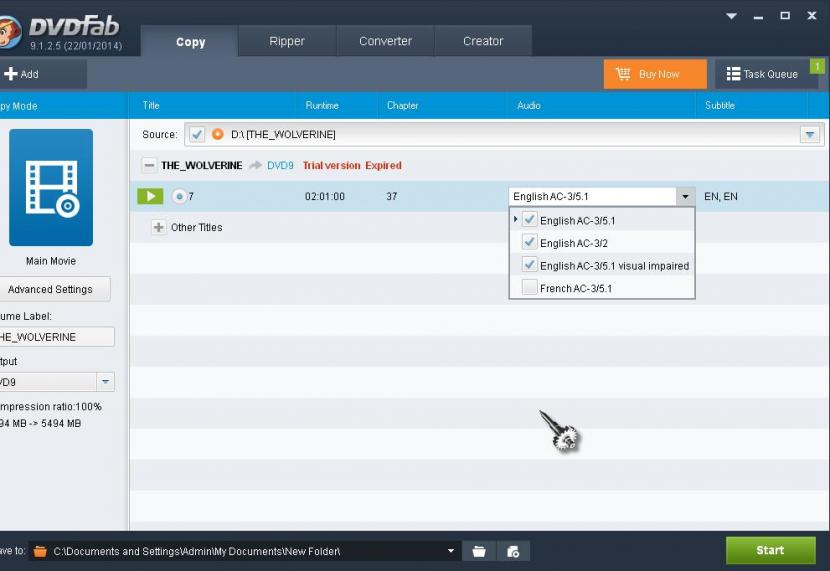The image size is (830, 571).
Task: Expand the Source path dropdown arrow
Action: 810,134
